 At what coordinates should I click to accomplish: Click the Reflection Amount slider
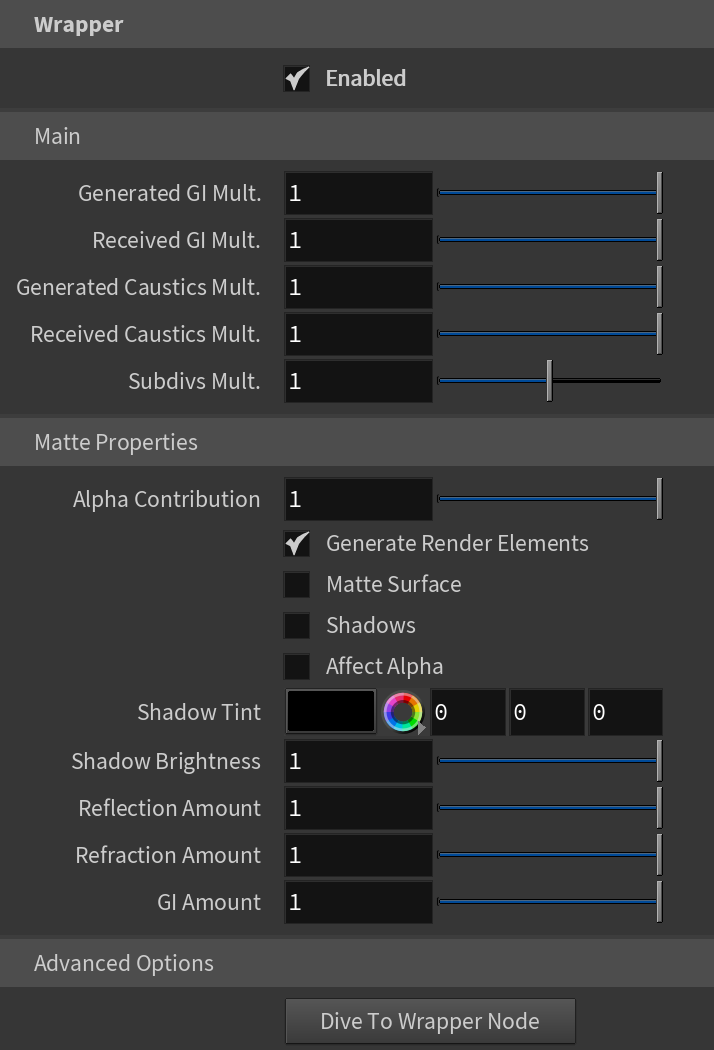pyautogui.click(x=549, y=808)
